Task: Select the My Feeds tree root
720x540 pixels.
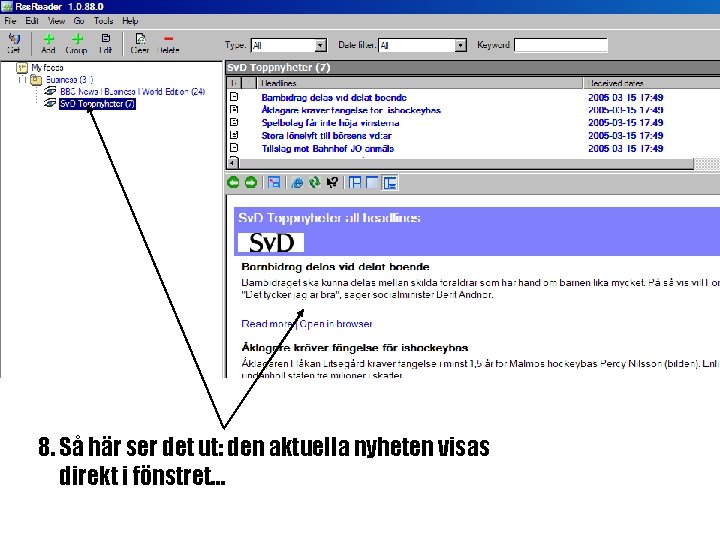Action: point(47,68)
